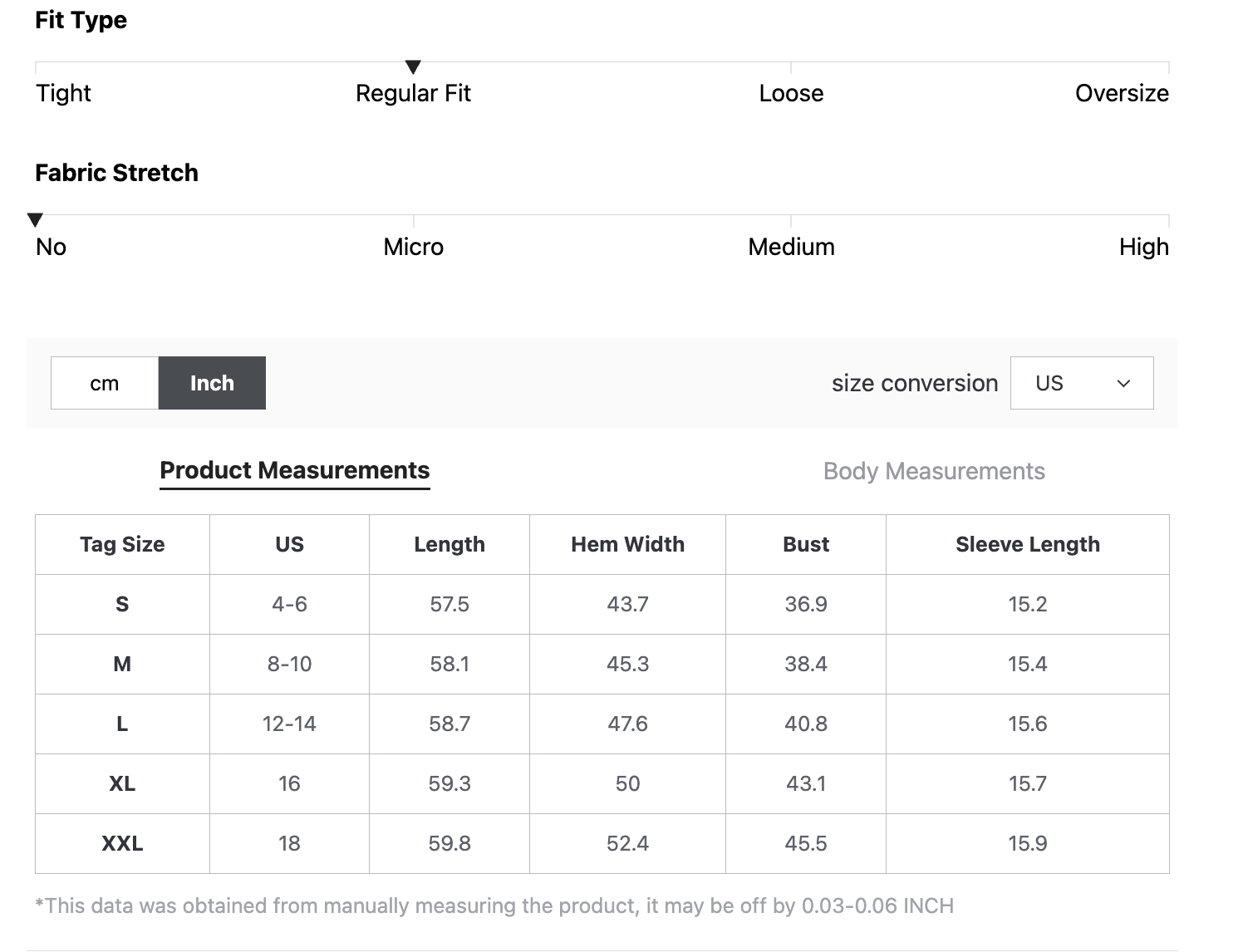Click the US size 8-10 cell
The width and height of the screenshot is (1238, 952).
pos(289,664)
